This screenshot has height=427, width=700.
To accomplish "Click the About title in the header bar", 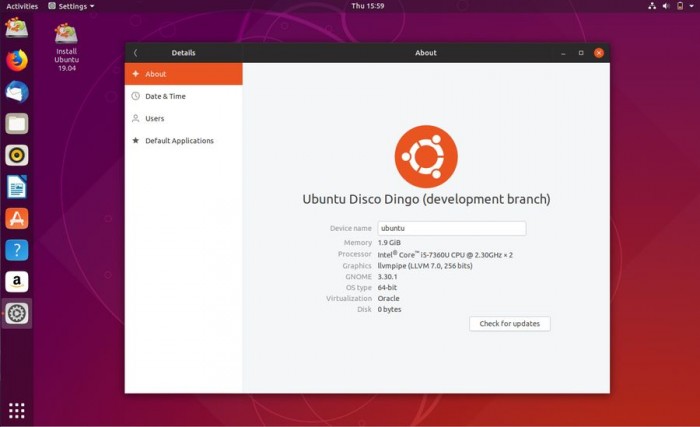I will [x=426, y=53].
